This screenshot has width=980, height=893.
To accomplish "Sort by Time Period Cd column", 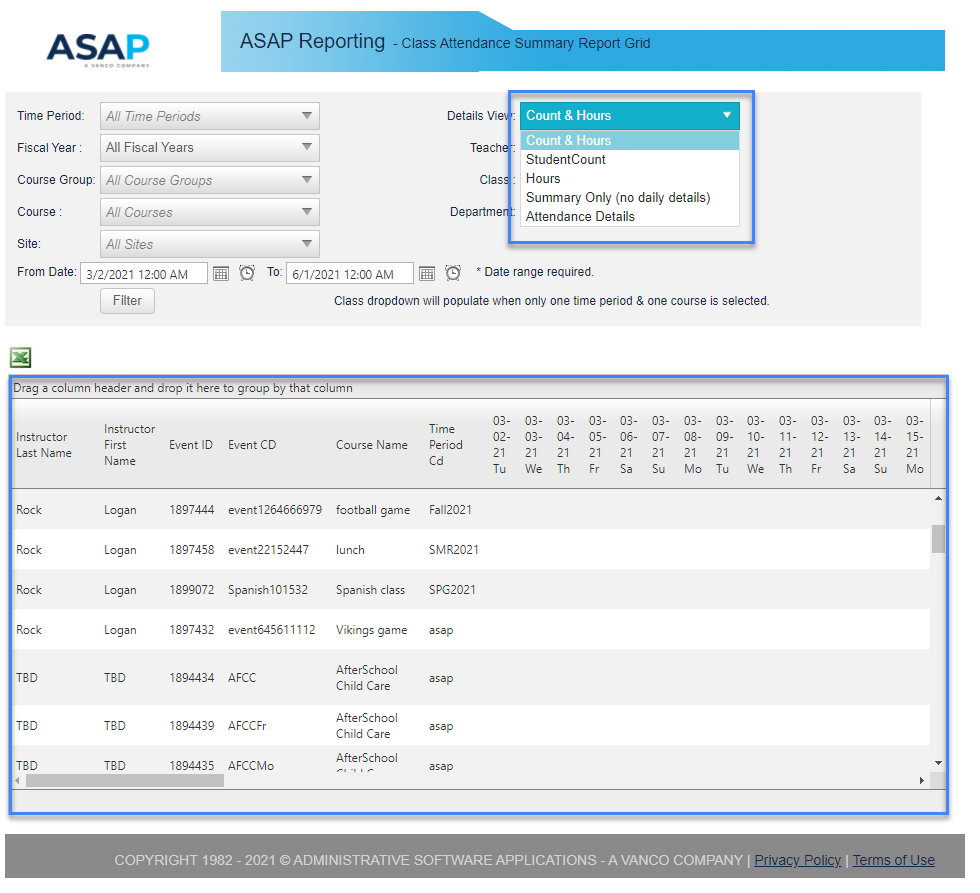I will coord(446,445).
